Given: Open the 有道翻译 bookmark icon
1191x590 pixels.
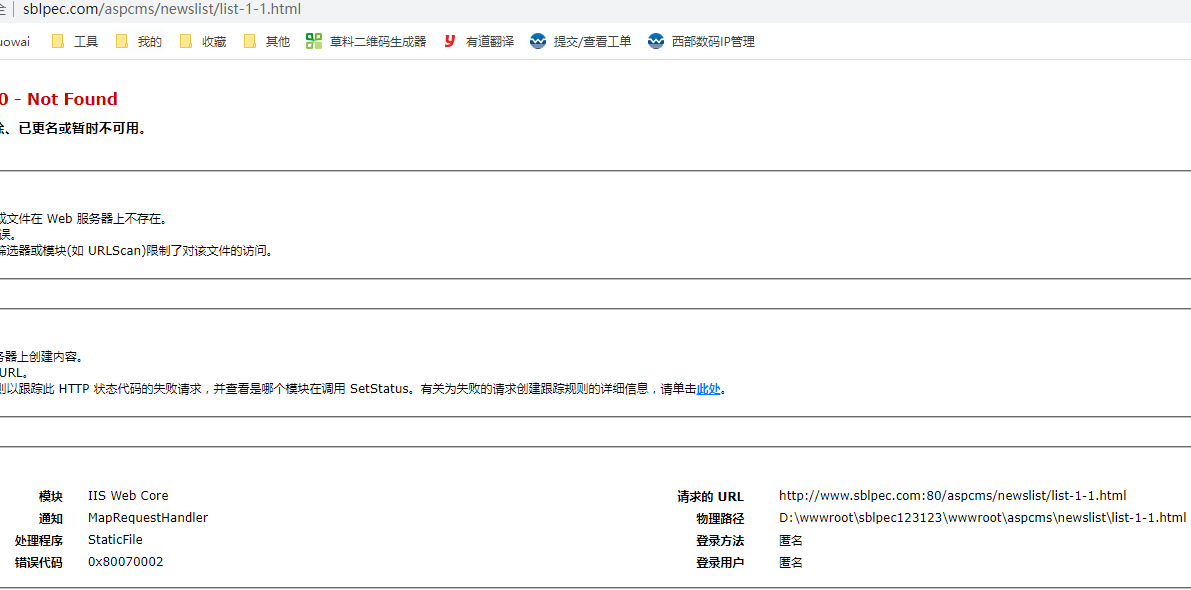Looking at the screenshot, I should [449, 41].
